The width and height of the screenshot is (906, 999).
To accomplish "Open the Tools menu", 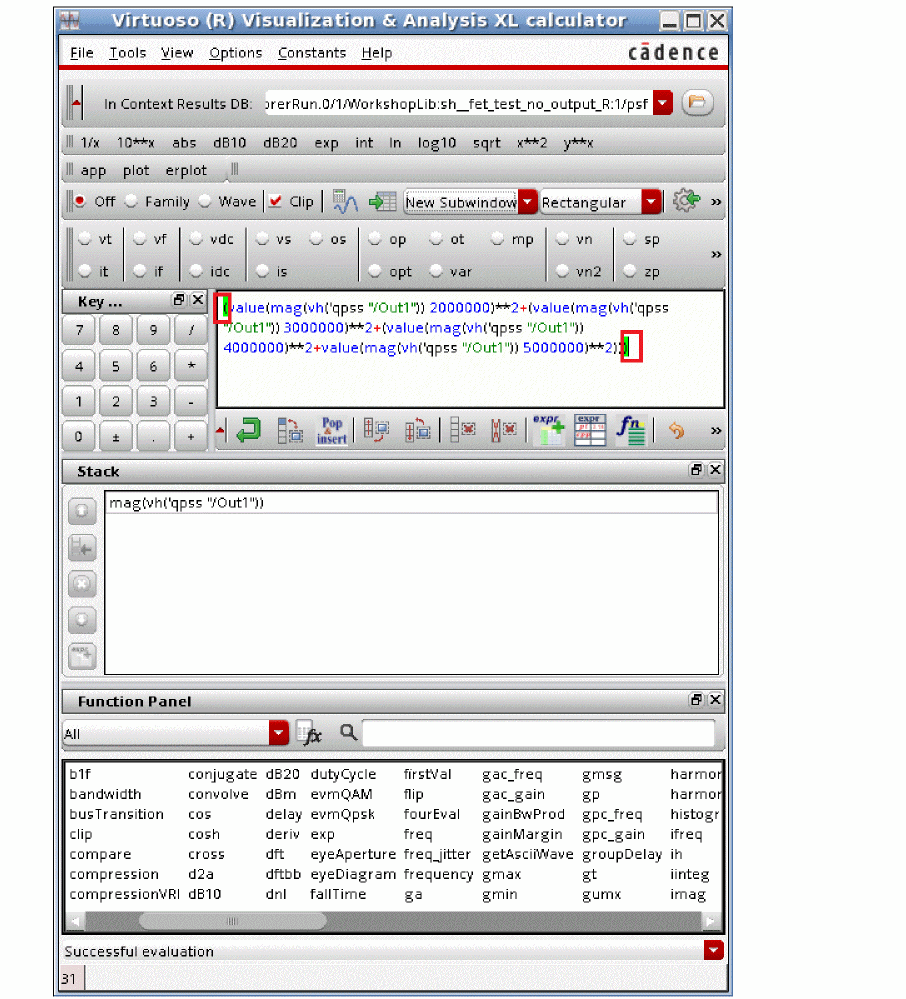I will point(127,53).
